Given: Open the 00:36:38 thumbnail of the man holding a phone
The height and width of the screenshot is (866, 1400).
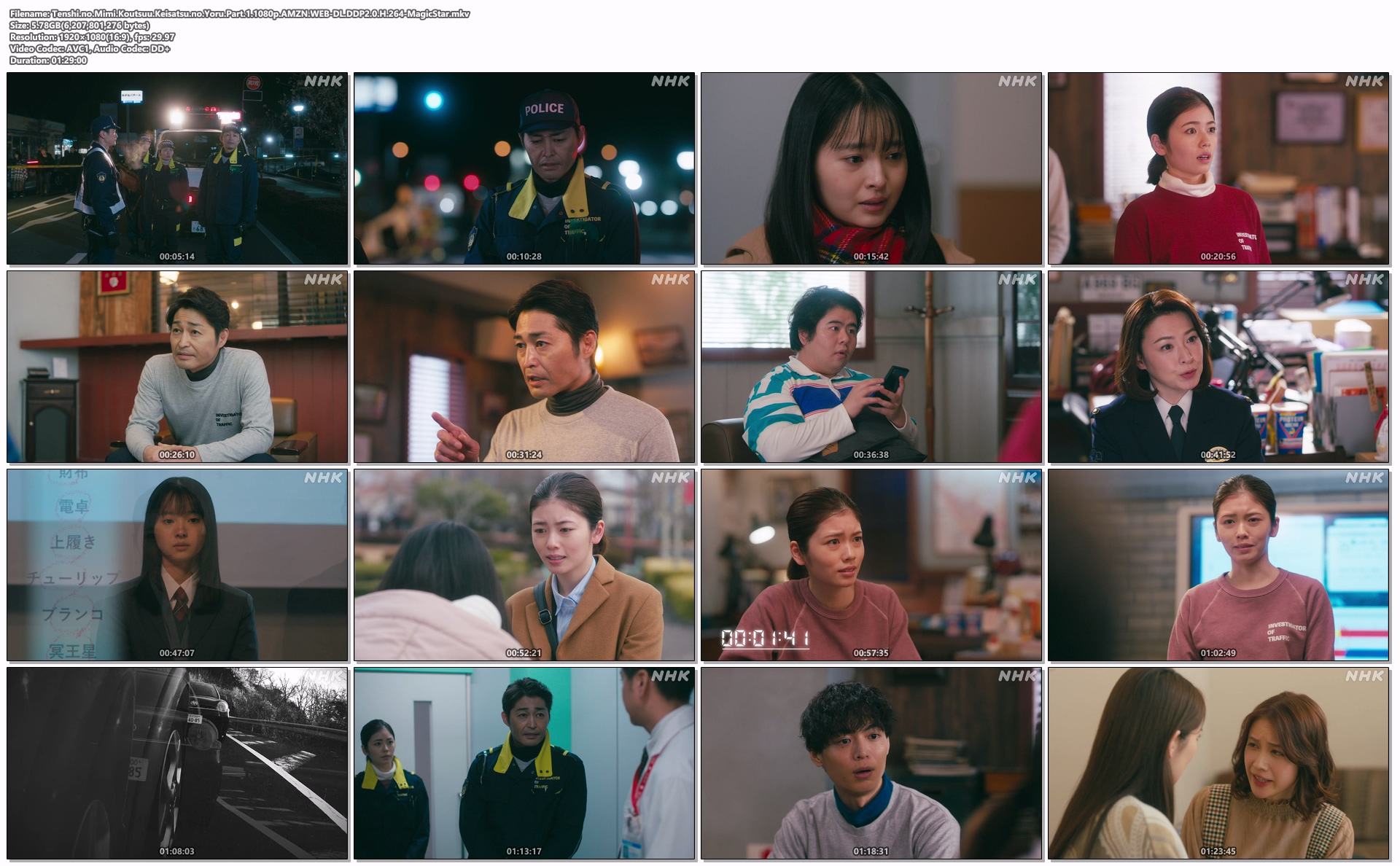Looking at the screenshot, I should [871, 367].
